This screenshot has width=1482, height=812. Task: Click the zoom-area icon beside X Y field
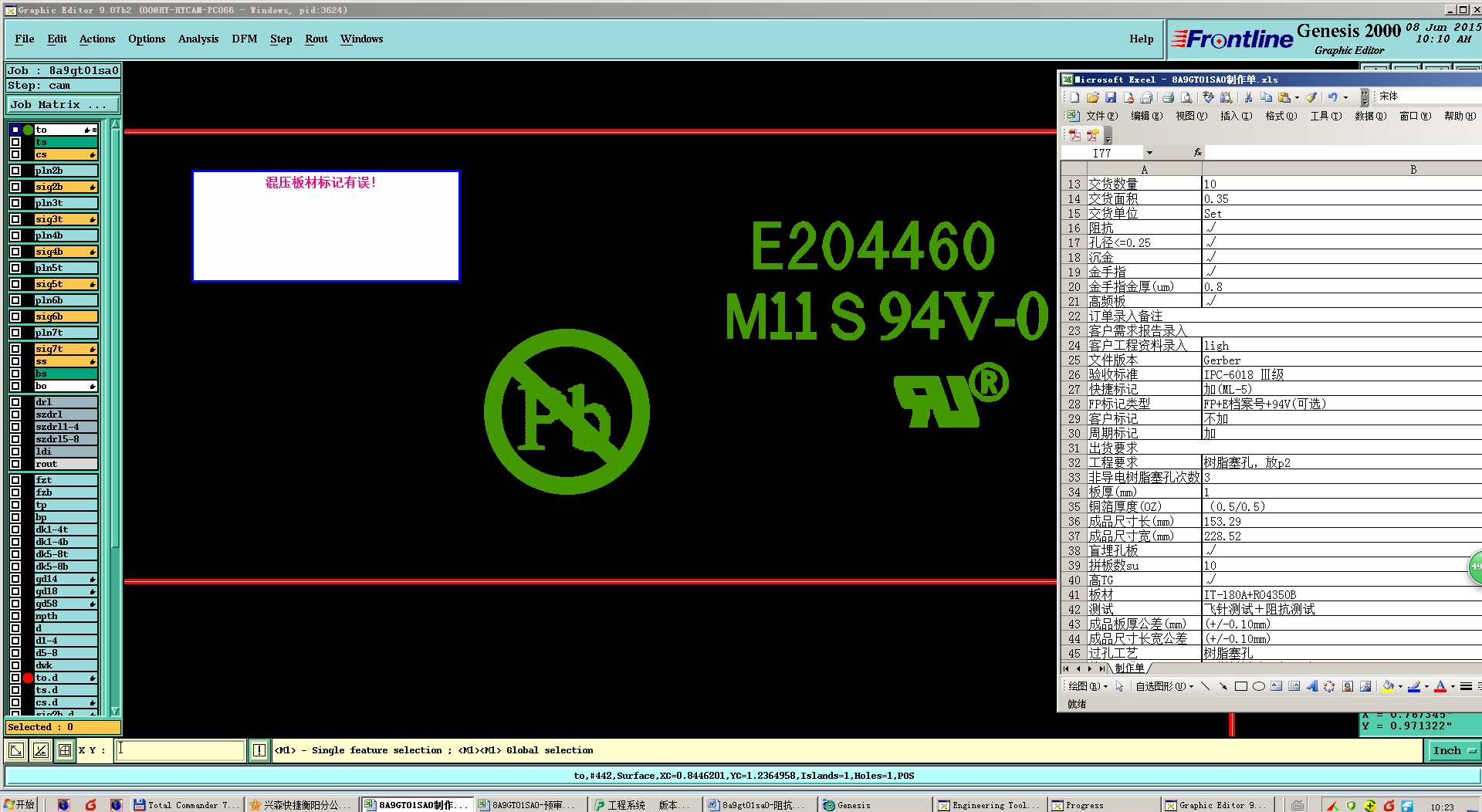[16, 750]
